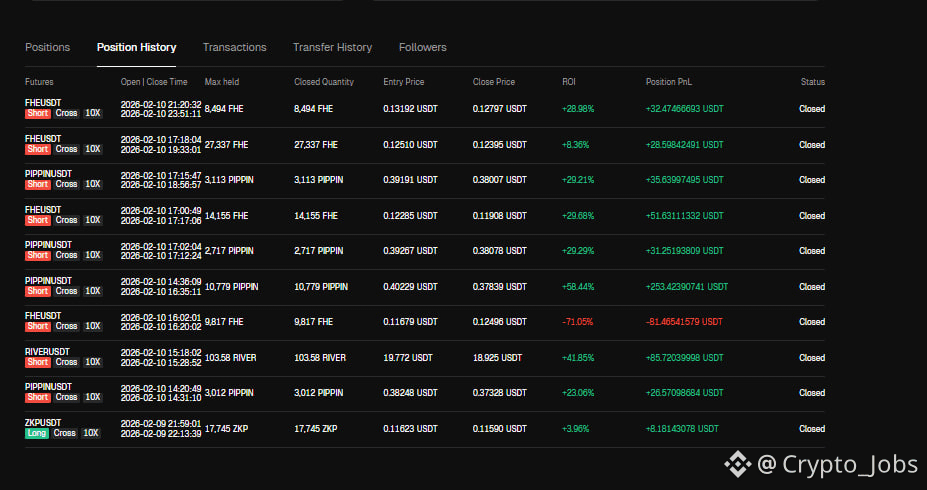
Task: Click the 10X leverage badge on ZKPUSDT
Action: tap(92, 434)
